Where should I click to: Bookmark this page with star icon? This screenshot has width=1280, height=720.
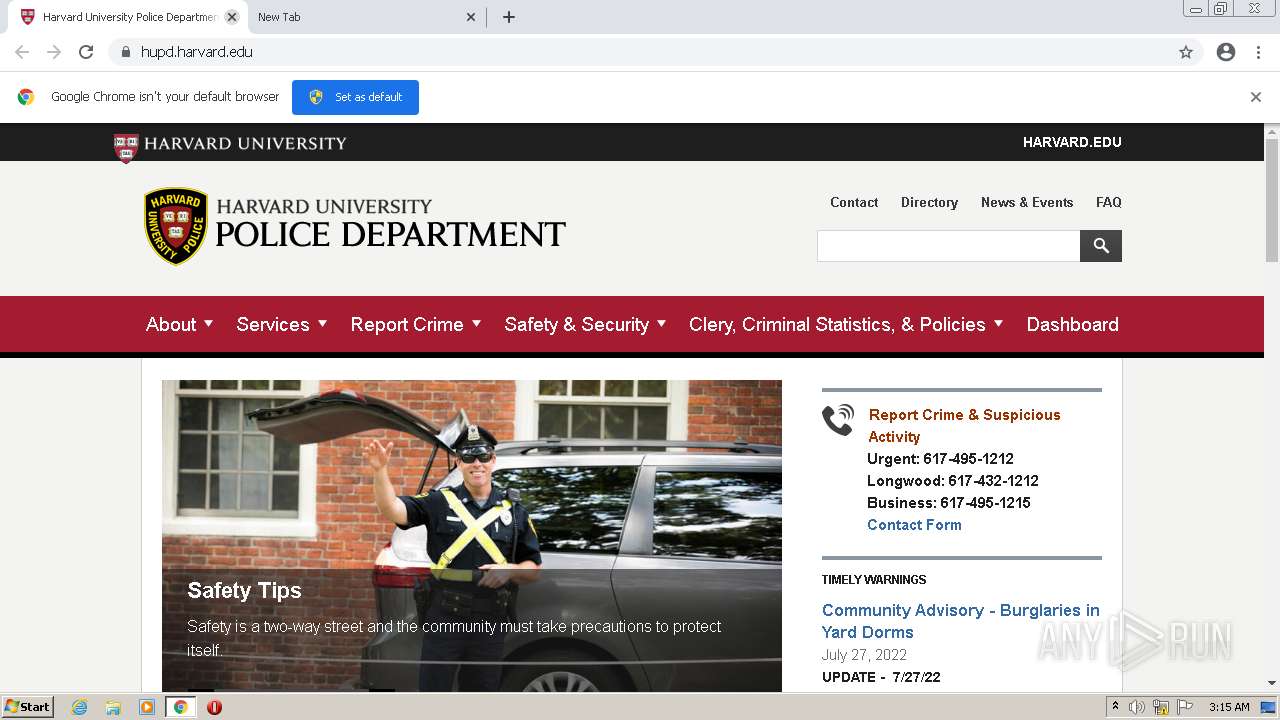click(x=1186, y=52)
